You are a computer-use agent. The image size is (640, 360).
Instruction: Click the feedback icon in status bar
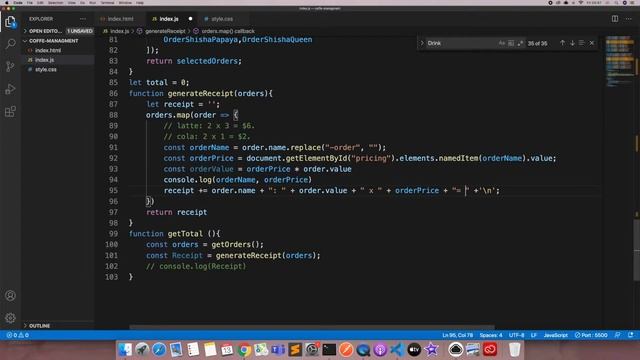(618, 335)
